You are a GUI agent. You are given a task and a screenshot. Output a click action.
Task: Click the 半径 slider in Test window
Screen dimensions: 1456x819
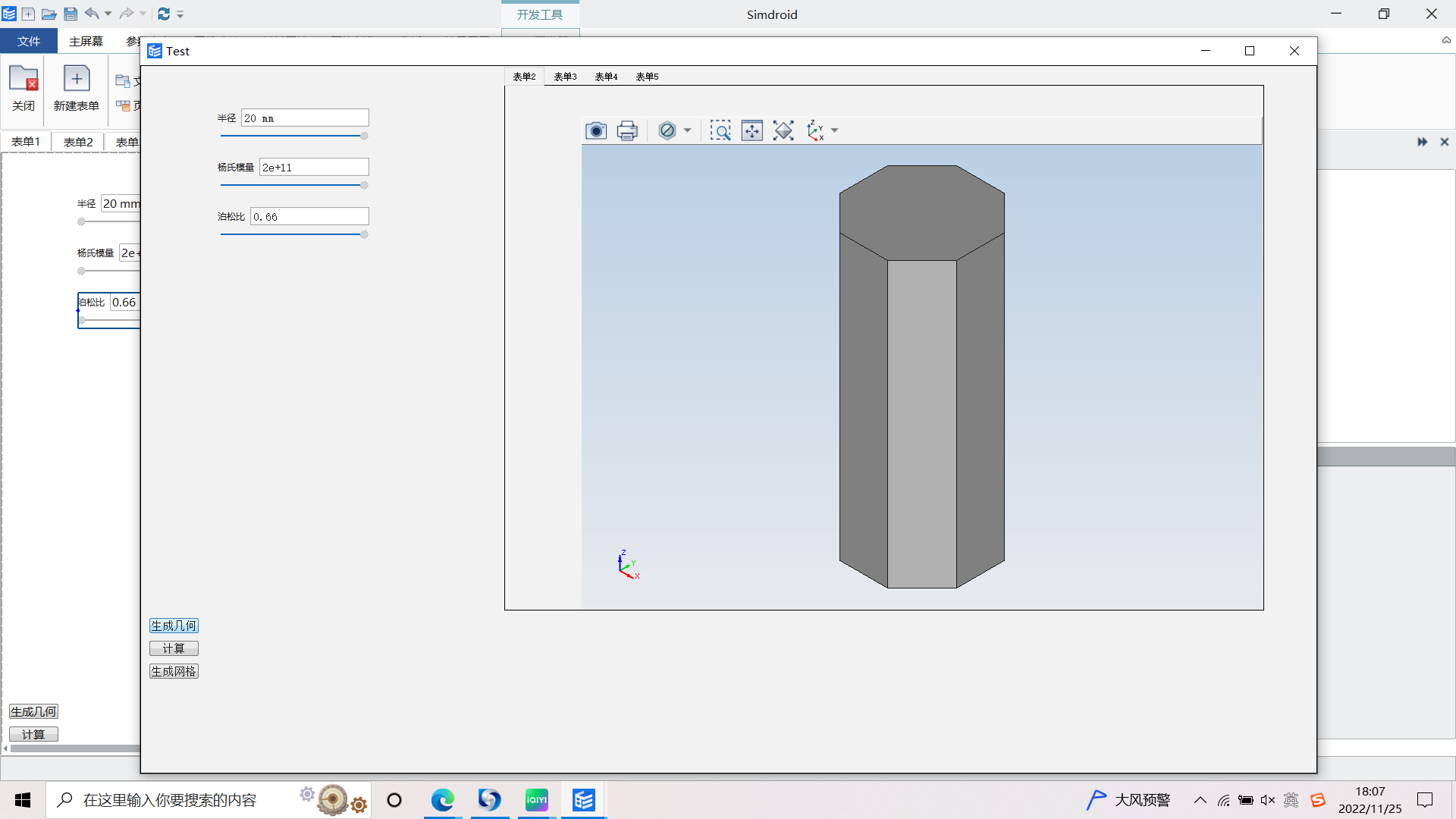click(x=294, y=136)
